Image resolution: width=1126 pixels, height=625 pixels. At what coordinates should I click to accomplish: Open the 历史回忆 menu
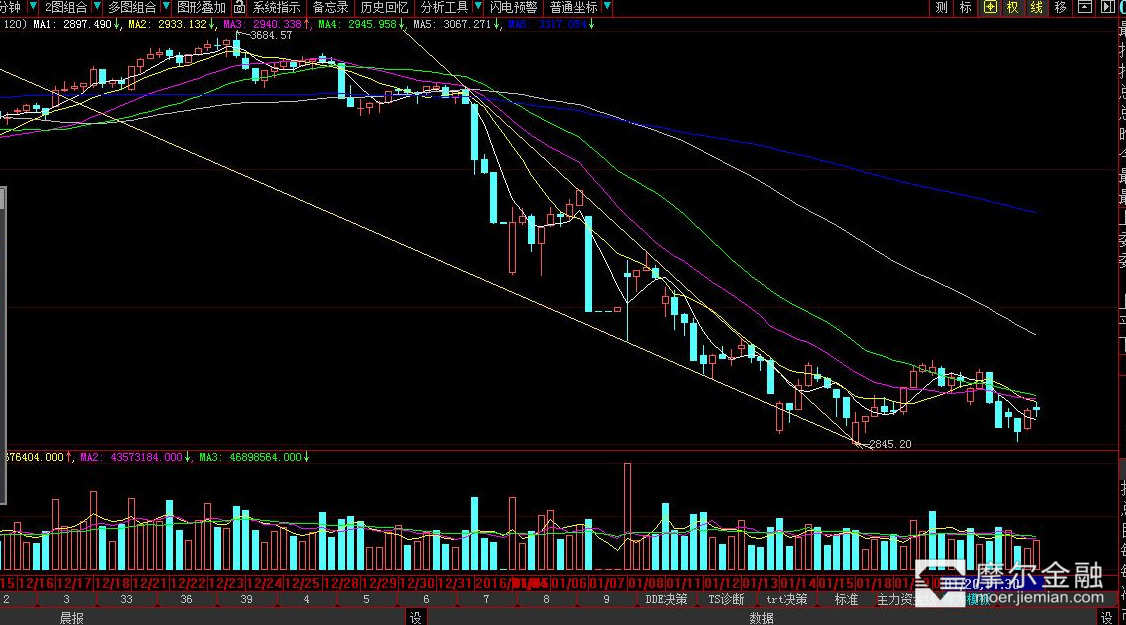[384, 8]
